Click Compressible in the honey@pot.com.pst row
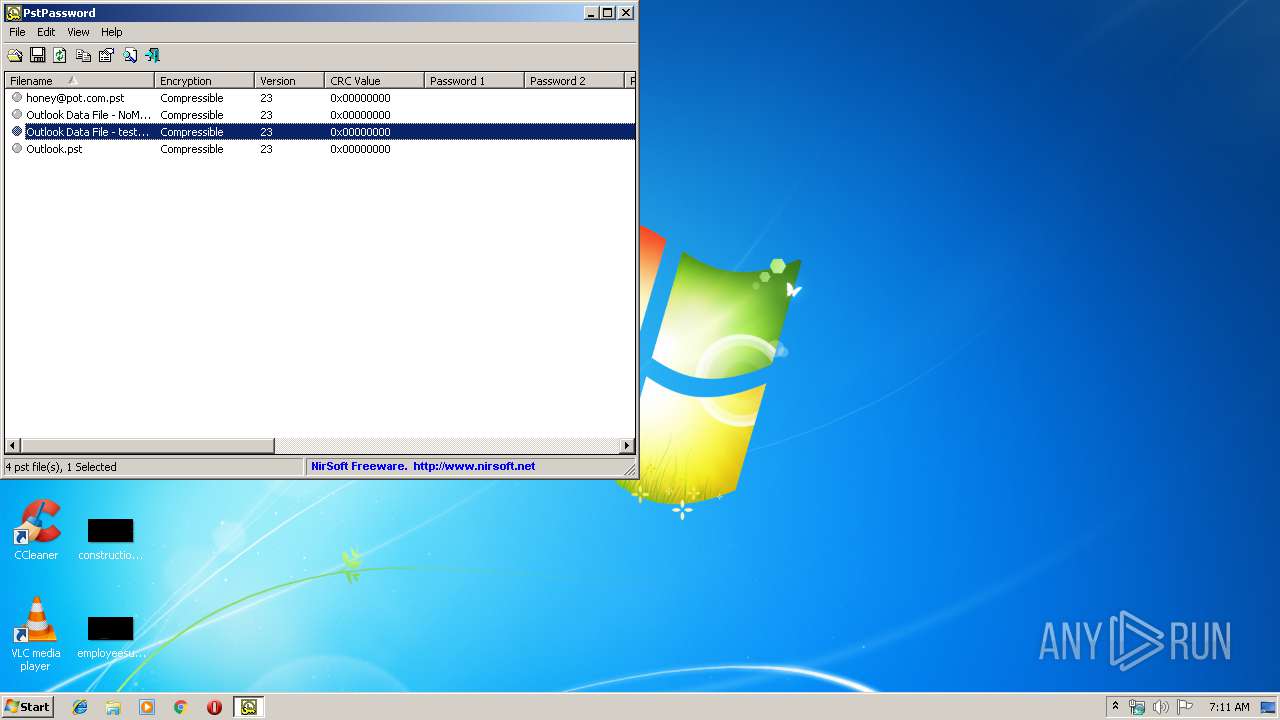The image size is (1280, 720). (x=191, y=98)
